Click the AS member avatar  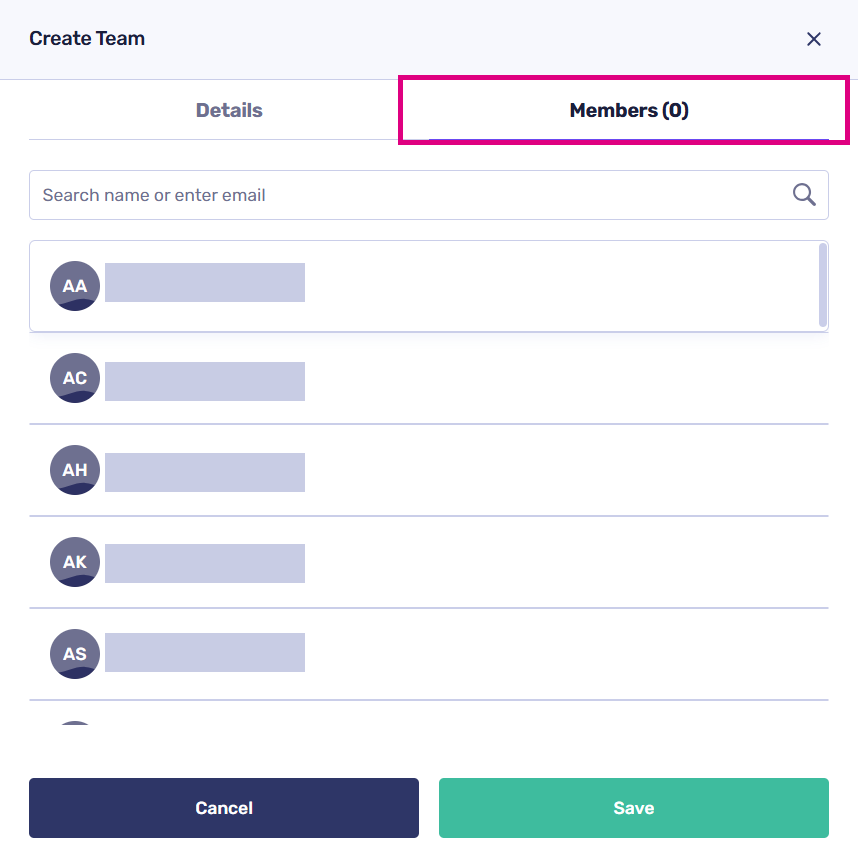(75, 654)
